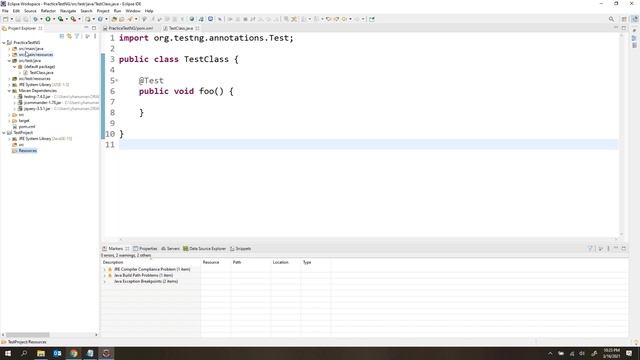Image resolution: width=640 pixels, height=360 pixels.
Task: Open the Window menu
Action: [133, 11]
